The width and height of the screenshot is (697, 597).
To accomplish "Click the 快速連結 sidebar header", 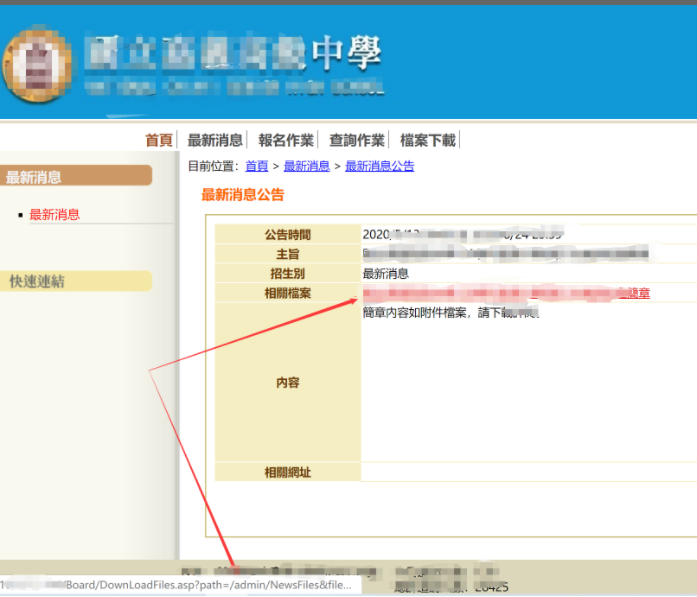I will [x=75, y=281].
